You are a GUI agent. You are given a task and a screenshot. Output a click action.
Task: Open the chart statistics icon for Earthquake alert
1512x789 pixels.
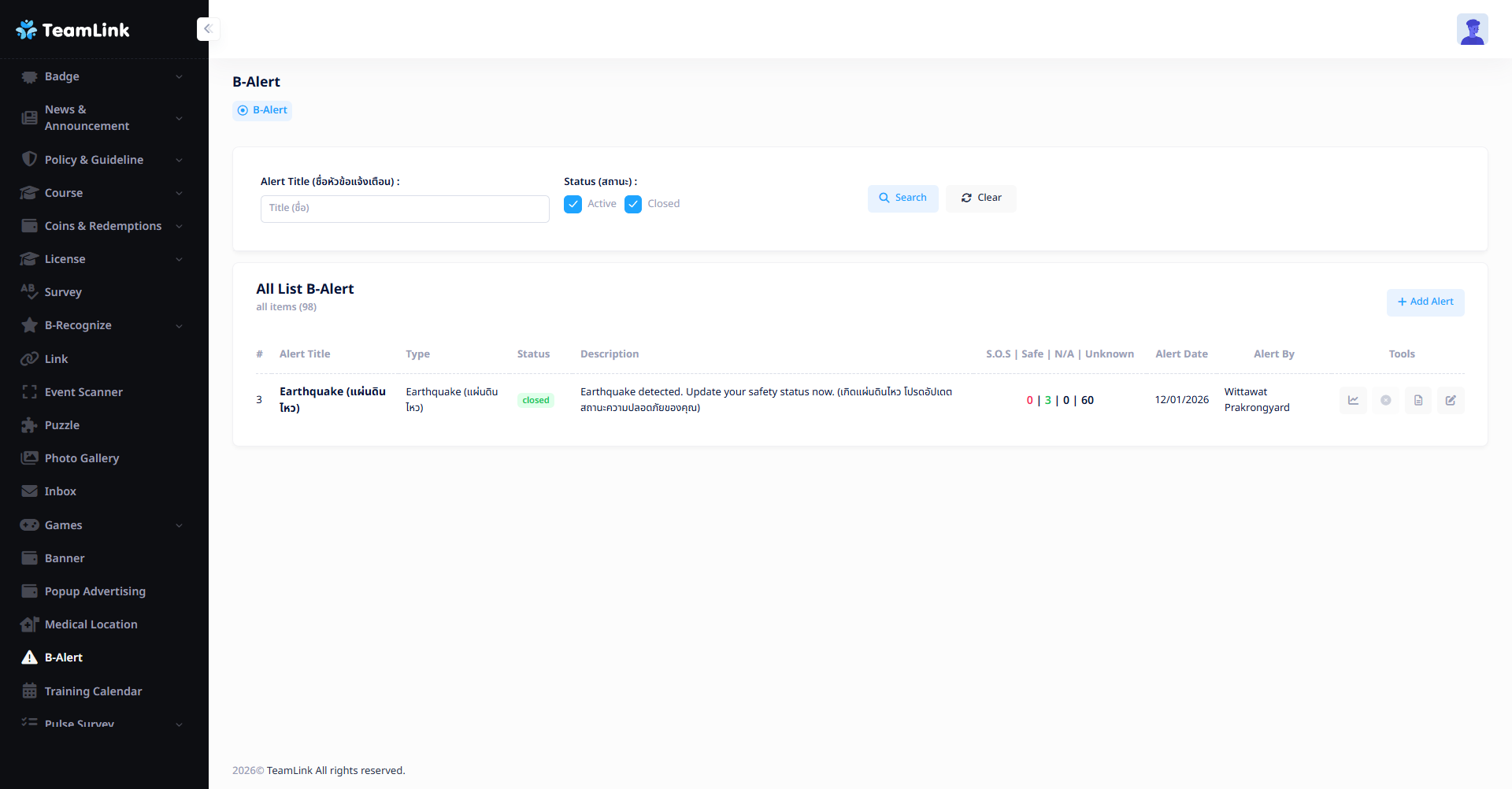[x=1353, y=400]
